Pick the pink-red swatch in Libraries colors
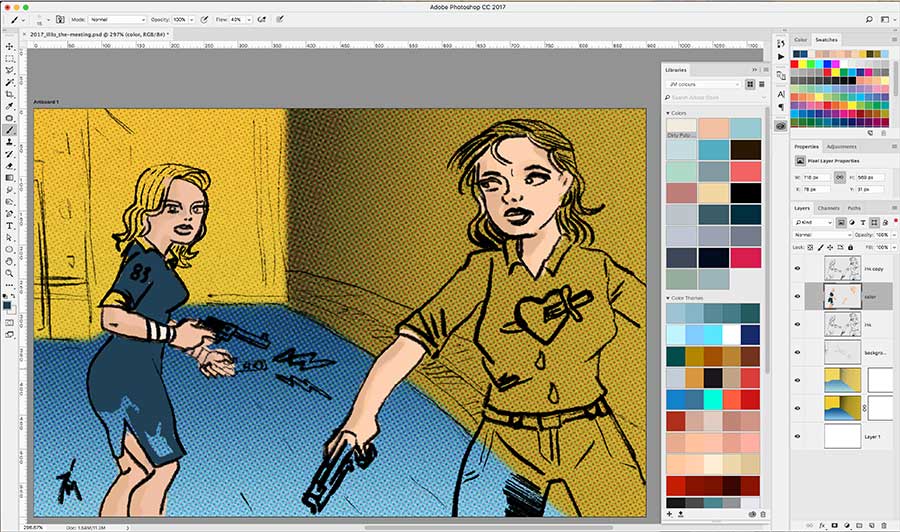This screenshot has width=900, height=532. [x=745, y=257]
